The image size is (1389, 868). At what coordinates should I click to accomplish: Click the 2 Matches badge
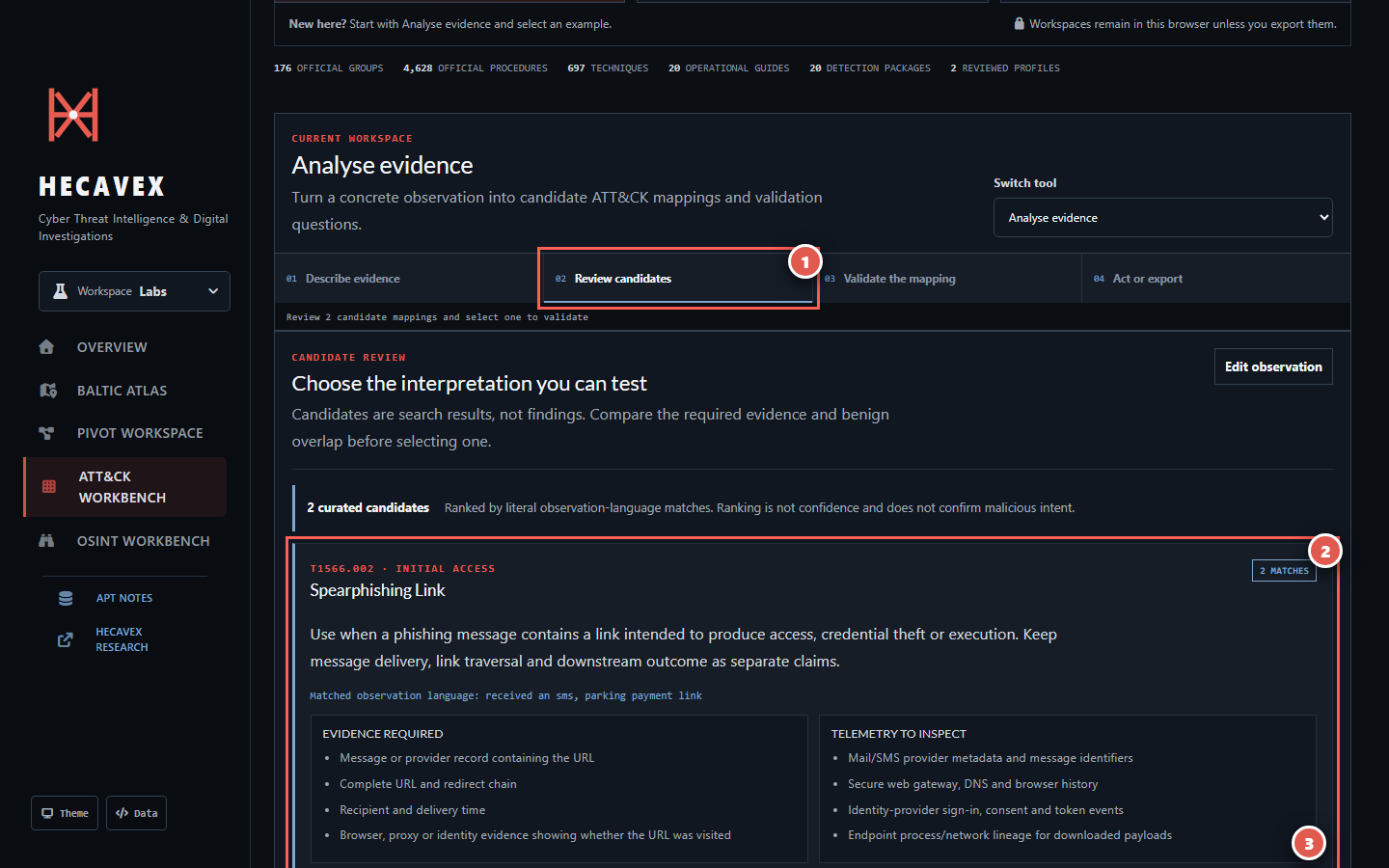coord(1284,571)
